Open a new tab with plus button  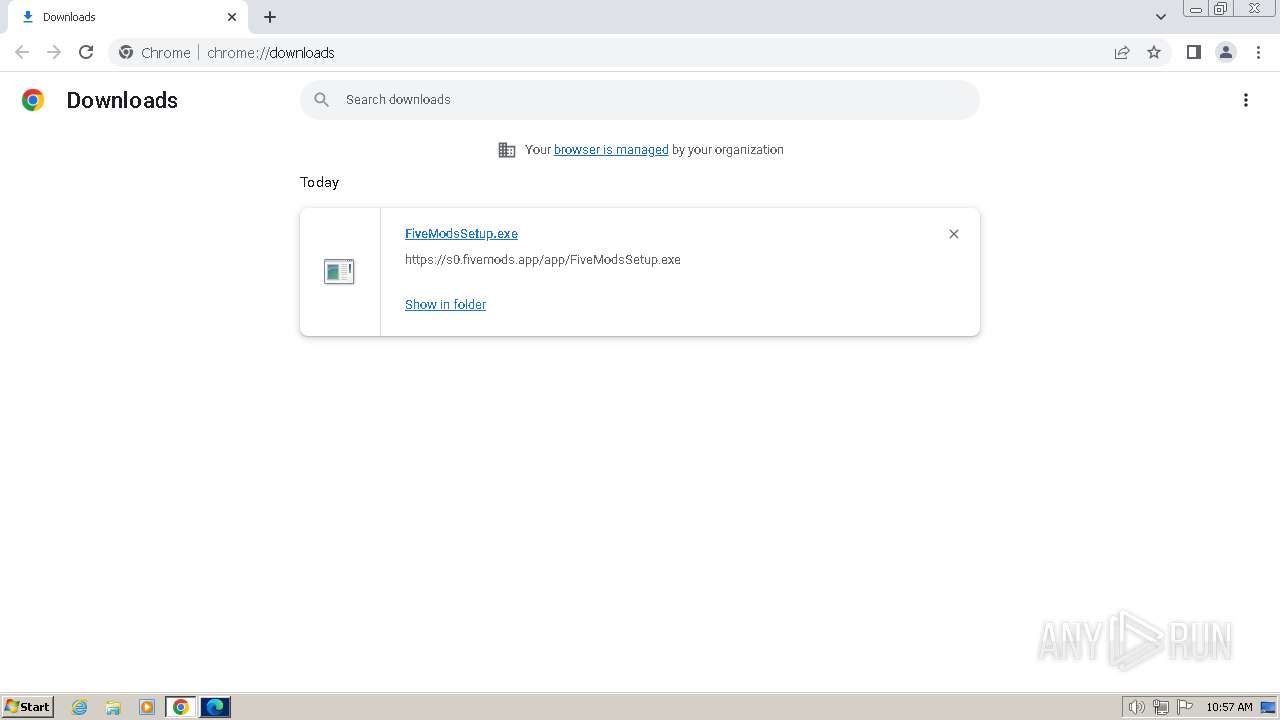(x=270, y=17)
